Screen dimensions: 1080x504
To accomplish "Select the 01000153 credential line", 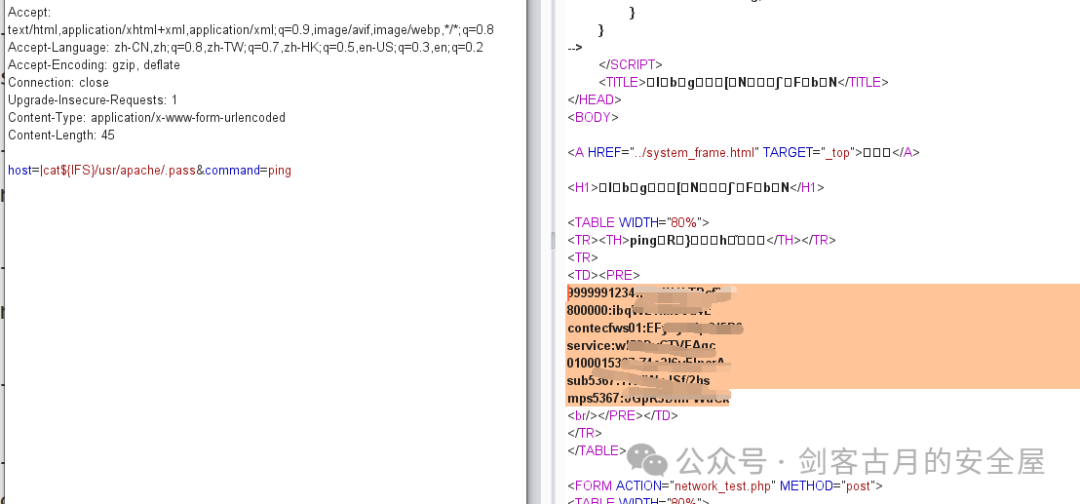I will point(647,363).
